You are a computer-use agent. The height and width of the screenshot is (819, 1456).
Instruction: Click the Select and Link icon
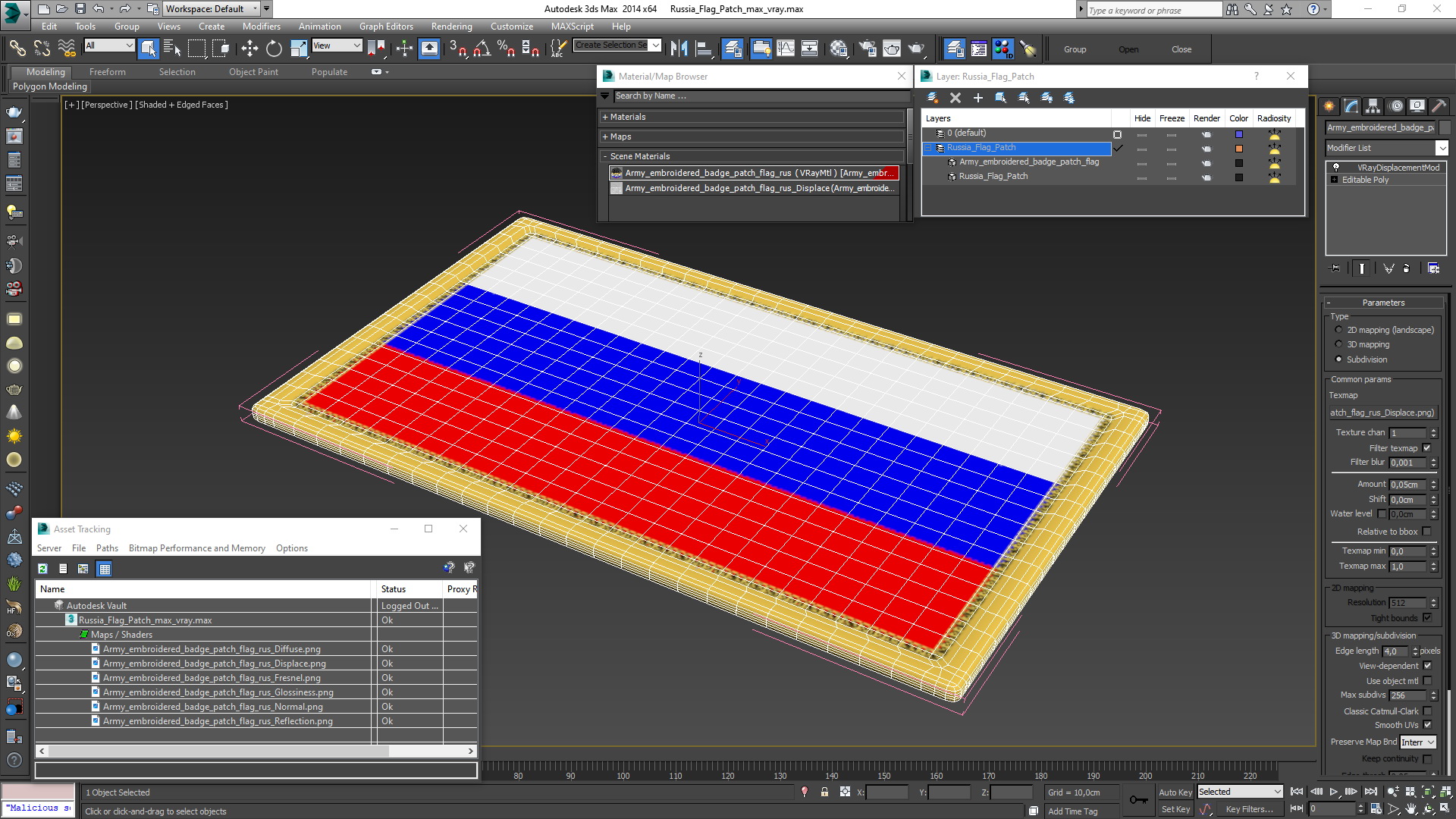(x=17, y=49)
